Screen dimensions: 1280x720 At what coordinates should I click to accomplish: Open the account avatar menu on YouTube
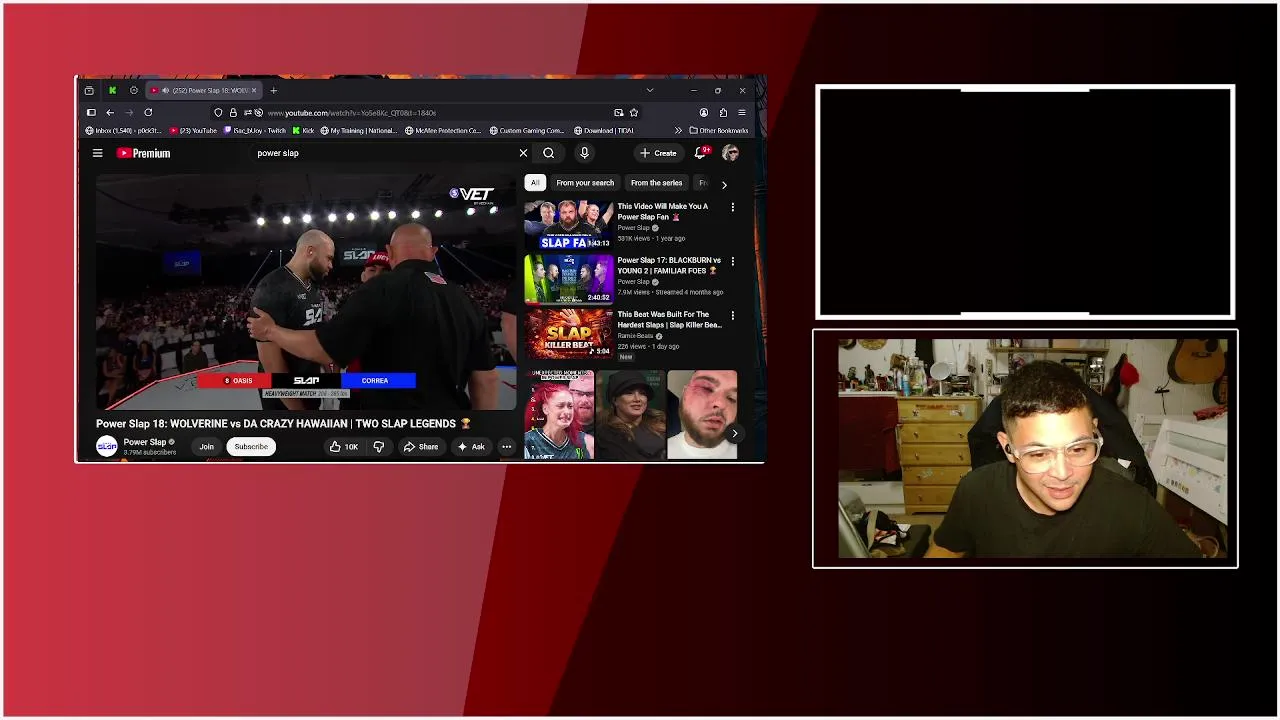(x=730, y=153)
